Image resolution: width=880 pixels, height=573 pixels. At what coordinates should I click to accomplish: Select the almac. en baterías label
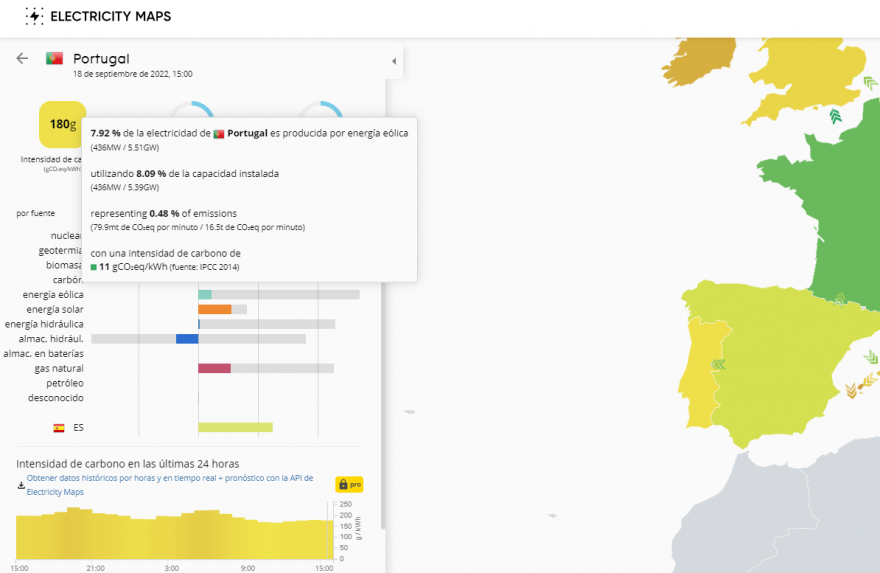point(43,354)
